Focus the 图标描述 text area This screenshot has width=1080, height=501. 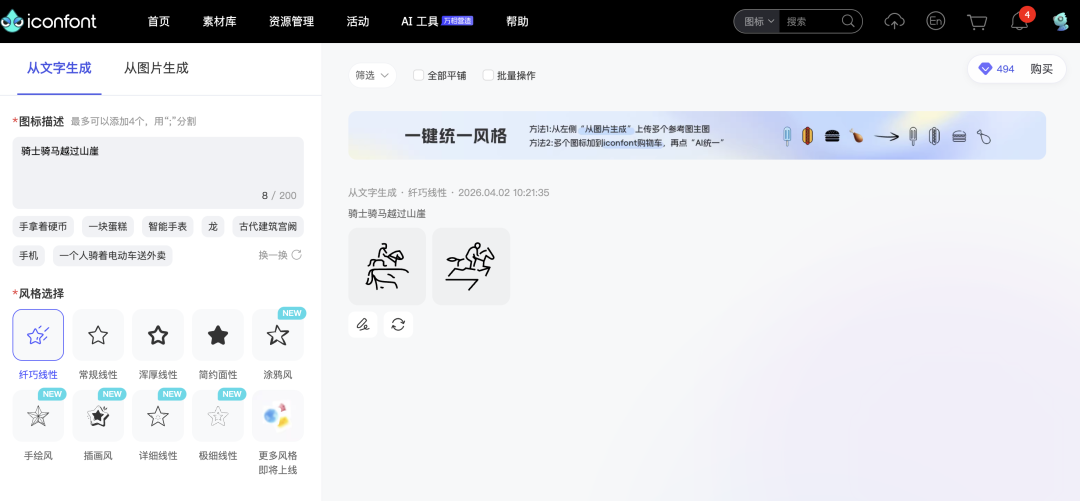[x=158, y=173]
